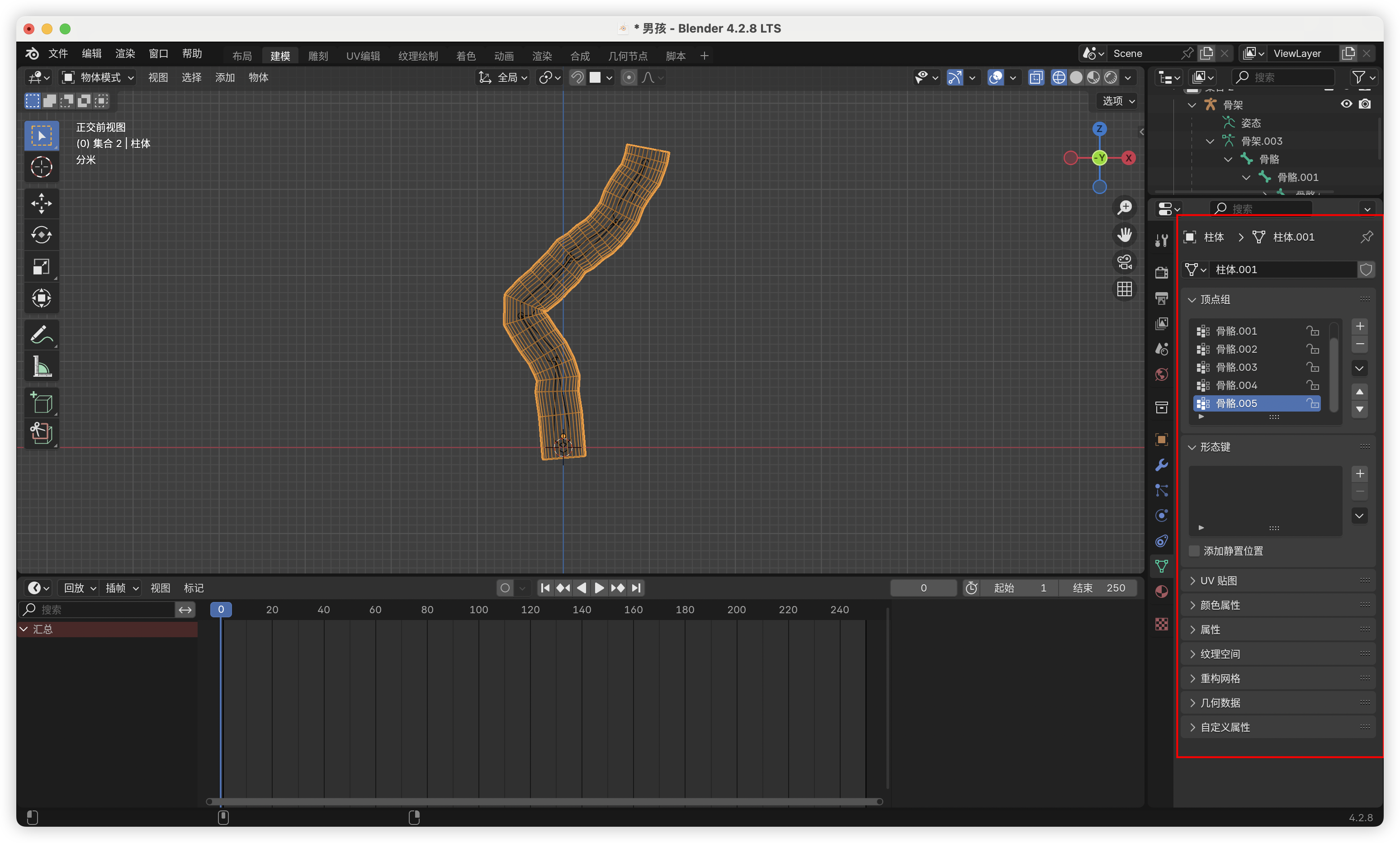Open the Tool properties tab

[1161, 241]
